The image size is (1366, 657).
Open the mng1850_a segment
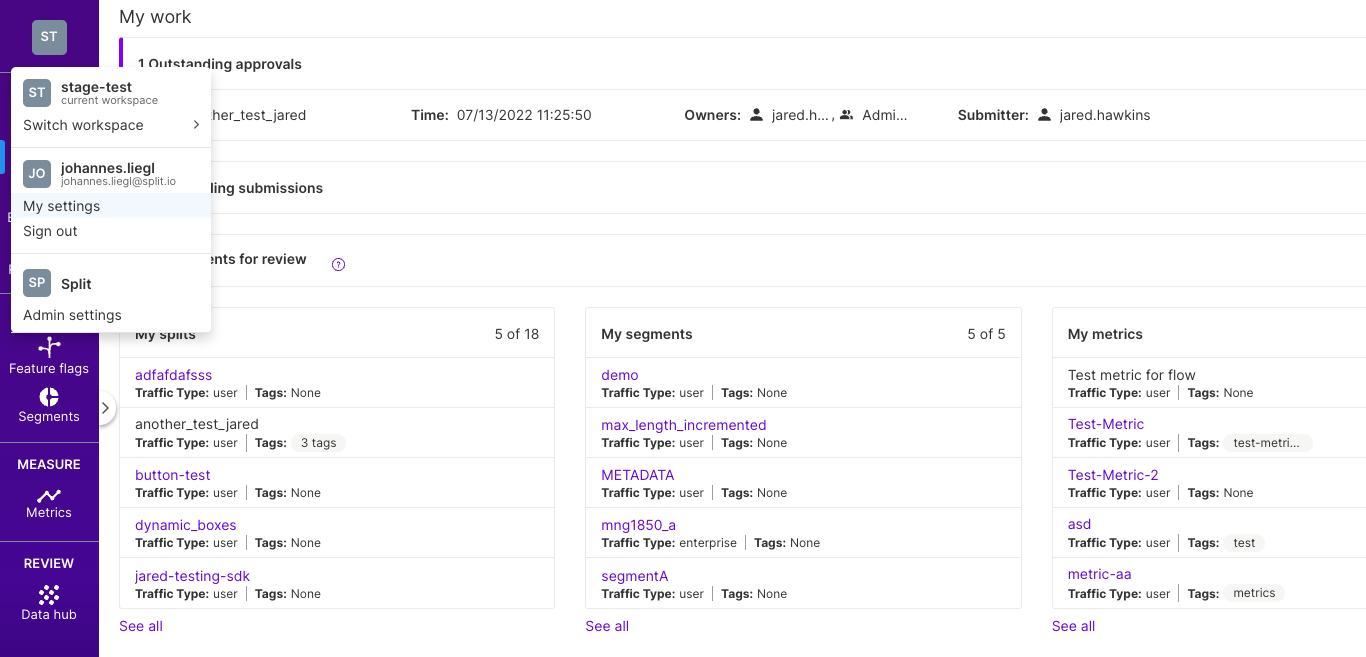pos(639,525)
